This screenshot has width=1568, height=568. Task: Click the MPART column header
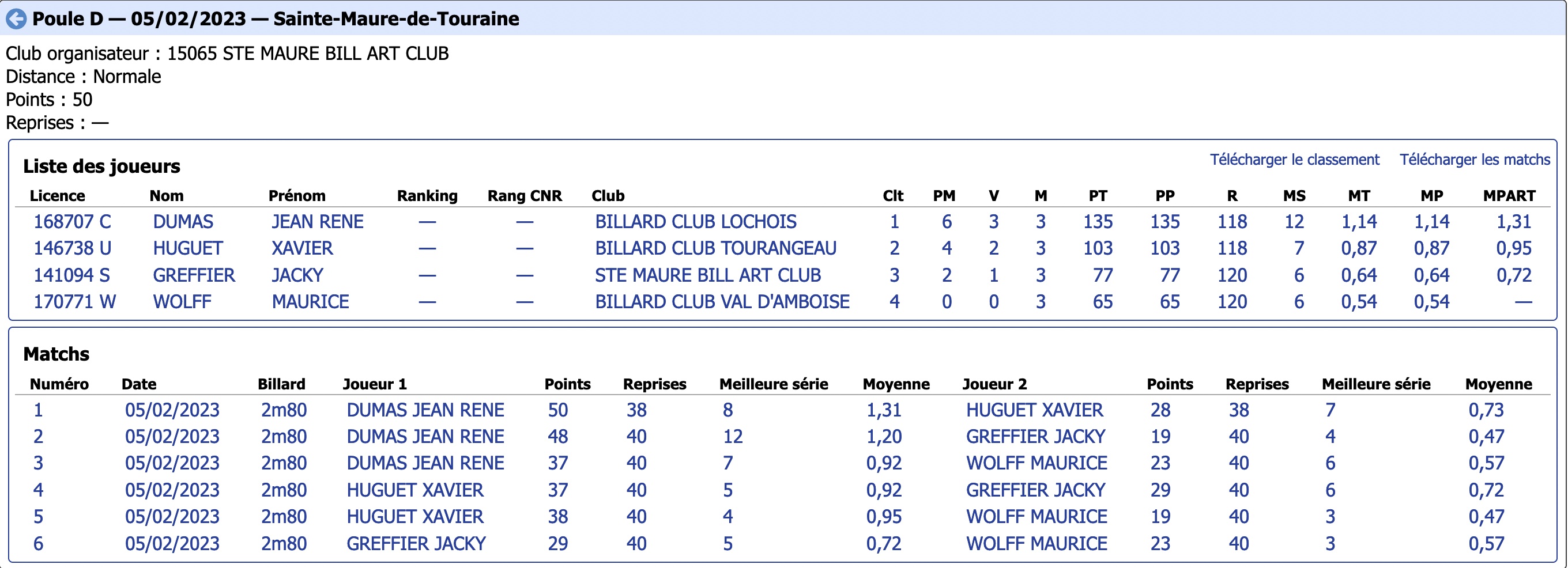tap(1509, 196)
